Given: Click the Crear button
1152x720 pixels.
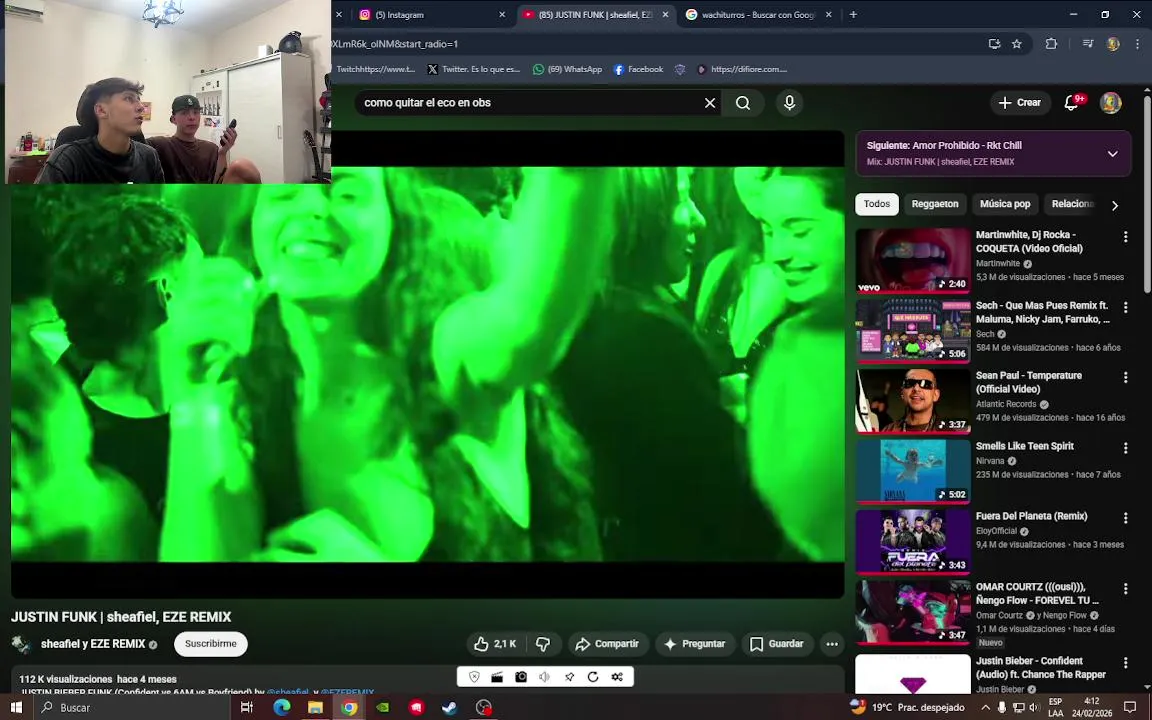Looking at the screenshot, I should [1020, 103].
